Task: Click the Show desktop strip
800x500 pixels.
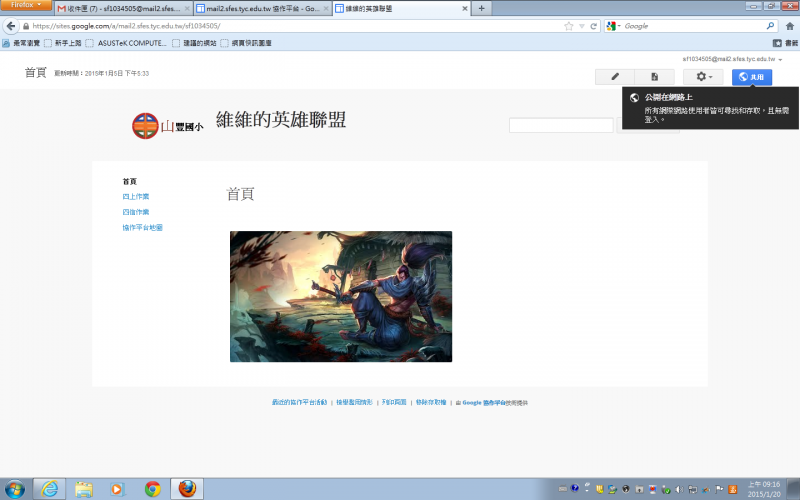Action: tap(794, 489)
